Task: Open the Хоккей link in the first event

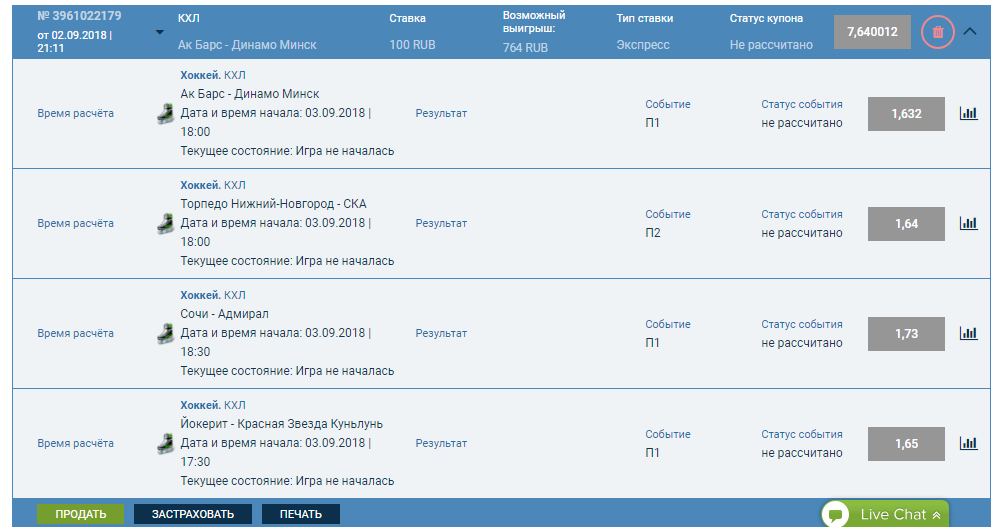Action: coord(200,75)
